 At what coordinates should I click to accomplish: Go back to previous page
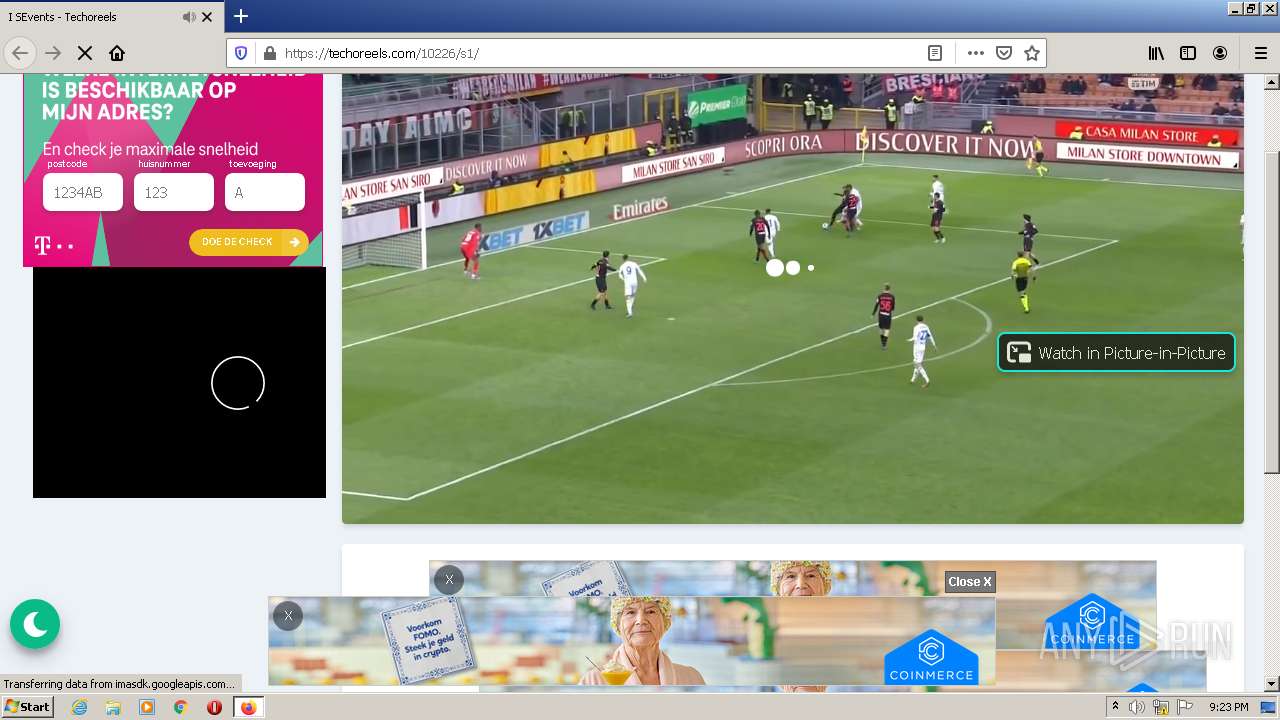[x=20, y=53]
